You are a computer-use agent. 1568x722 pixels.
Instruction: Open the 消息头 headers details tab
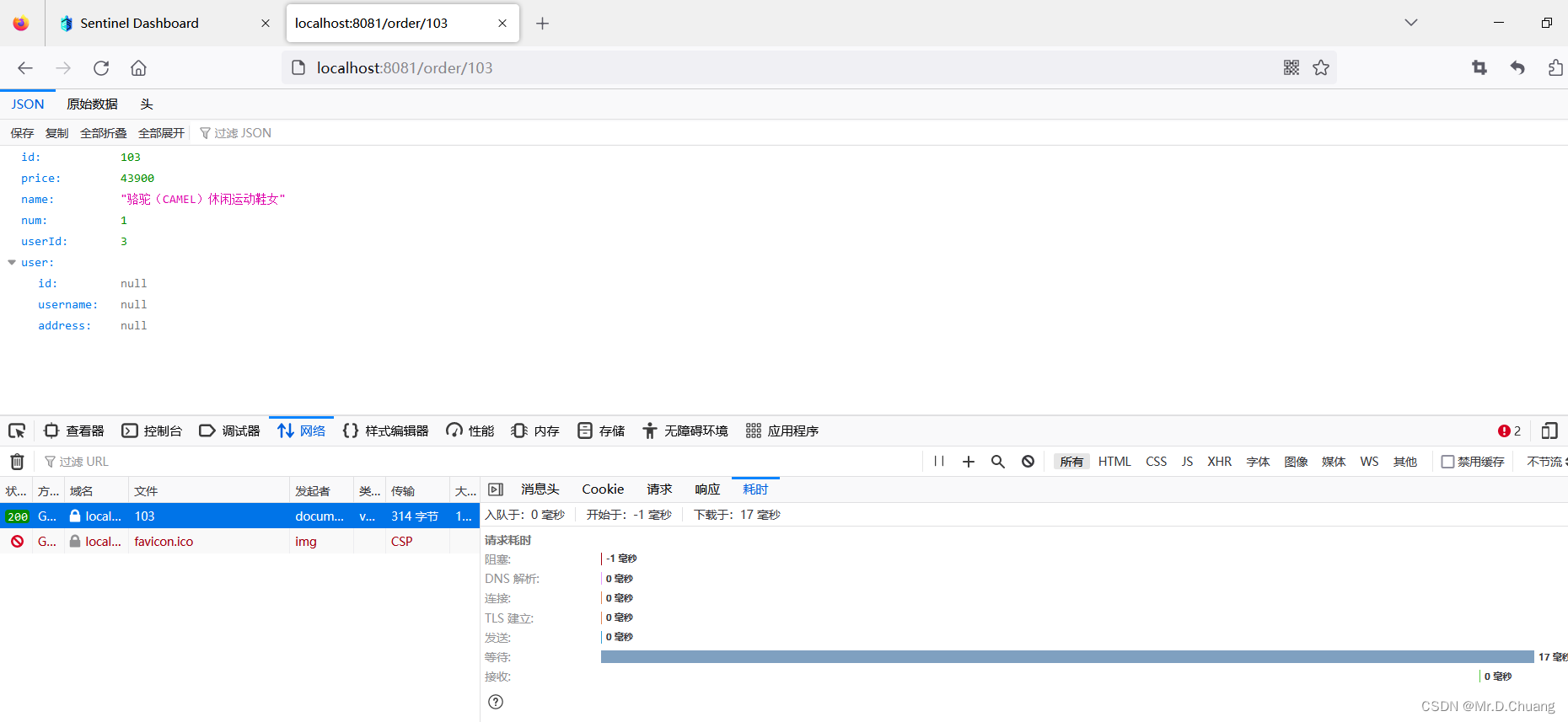540,489
